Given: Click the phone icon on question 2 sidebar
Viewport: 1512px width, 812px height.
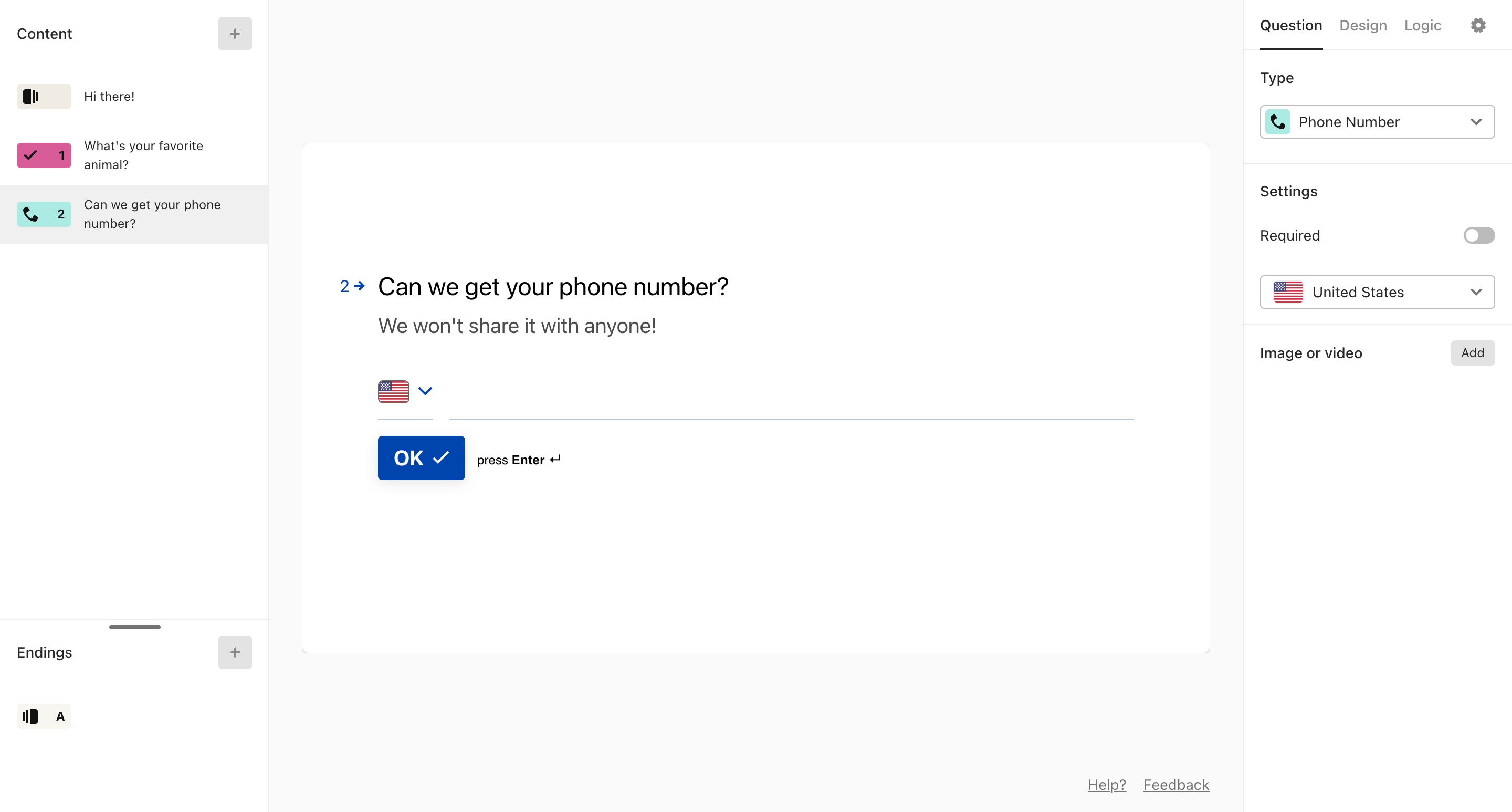Looking at the screenshot, I should [x=30, y=213].
